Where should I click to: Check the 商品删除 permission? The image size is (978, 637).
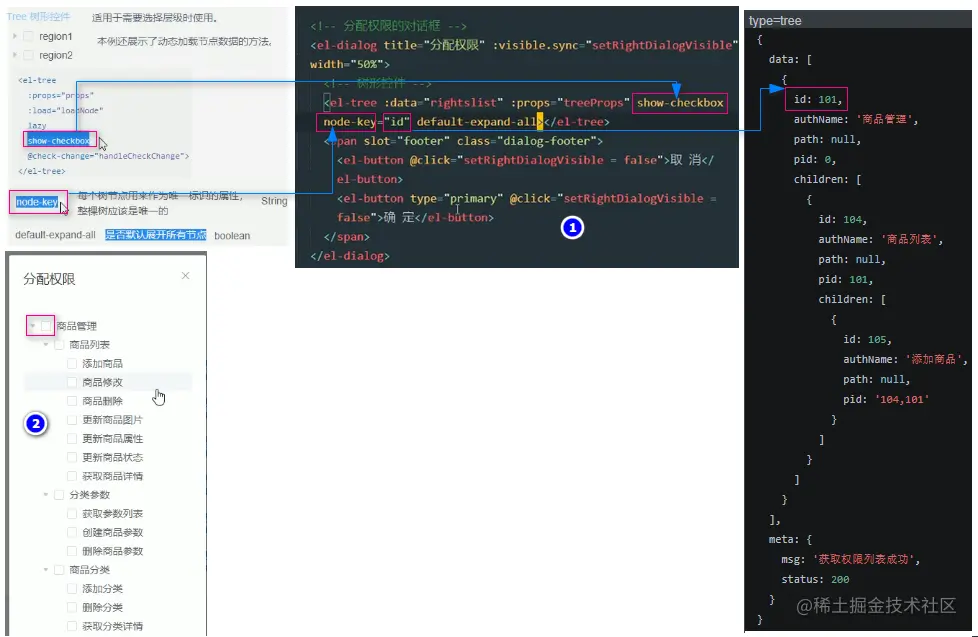72,401
